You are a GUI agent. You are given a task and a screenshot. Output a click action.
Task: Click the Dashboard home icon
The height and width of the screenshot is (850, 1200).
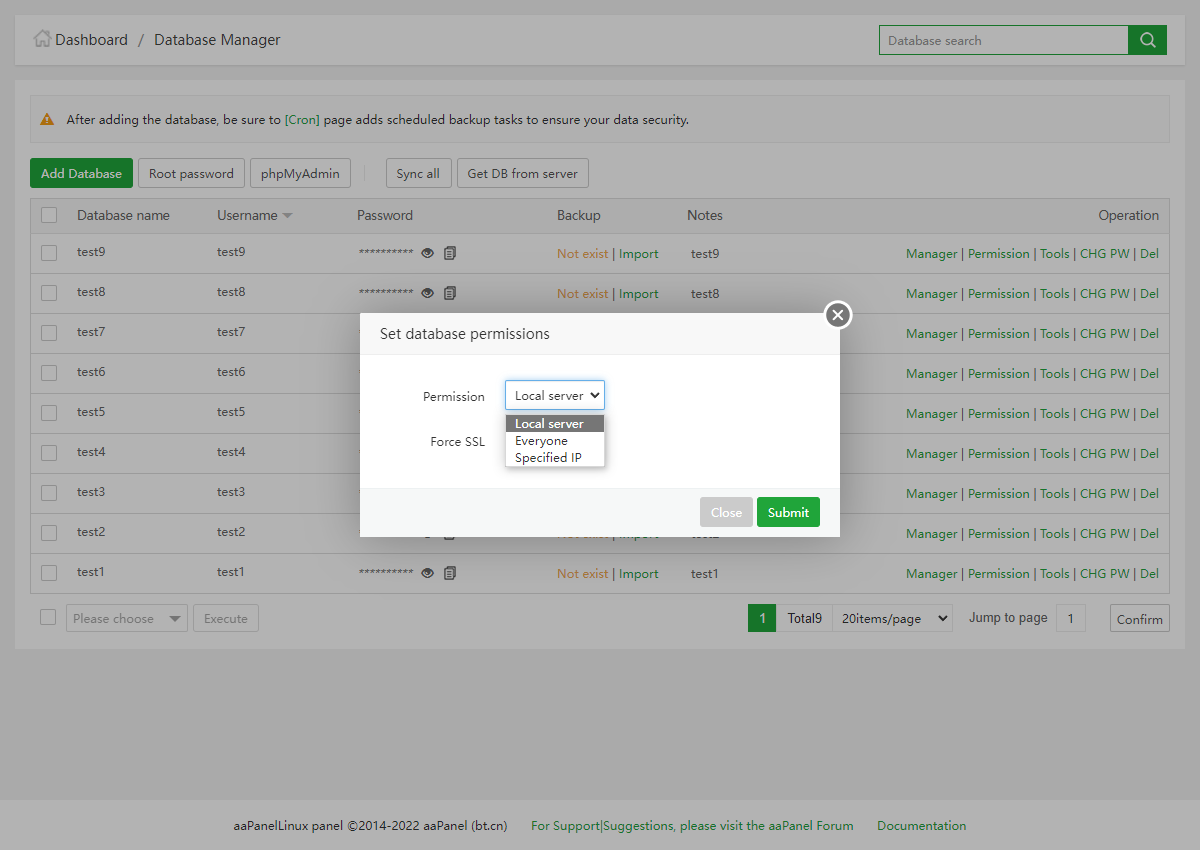(42, 40)
